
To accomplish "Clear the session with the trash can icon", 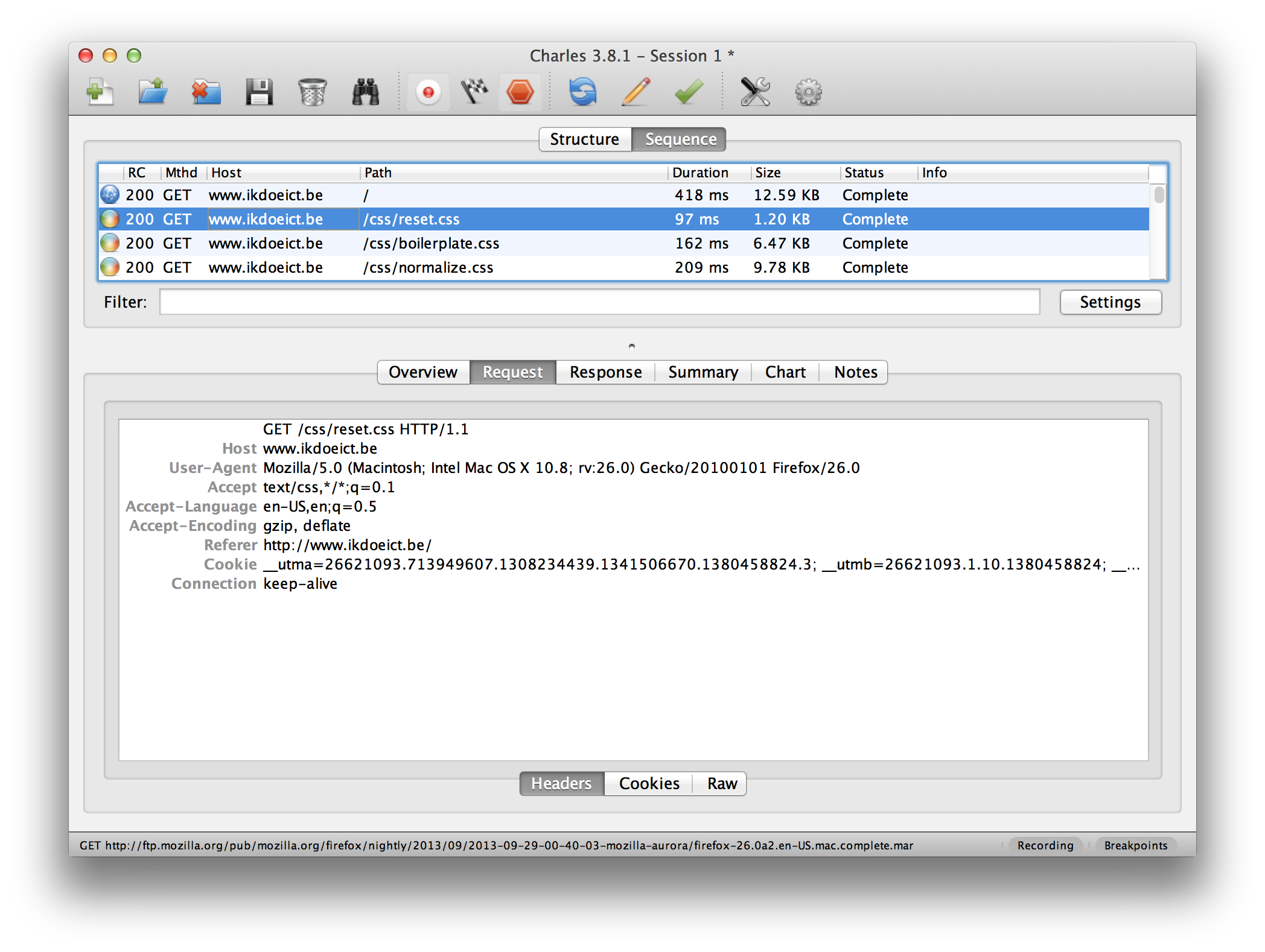I will [312, 92].
